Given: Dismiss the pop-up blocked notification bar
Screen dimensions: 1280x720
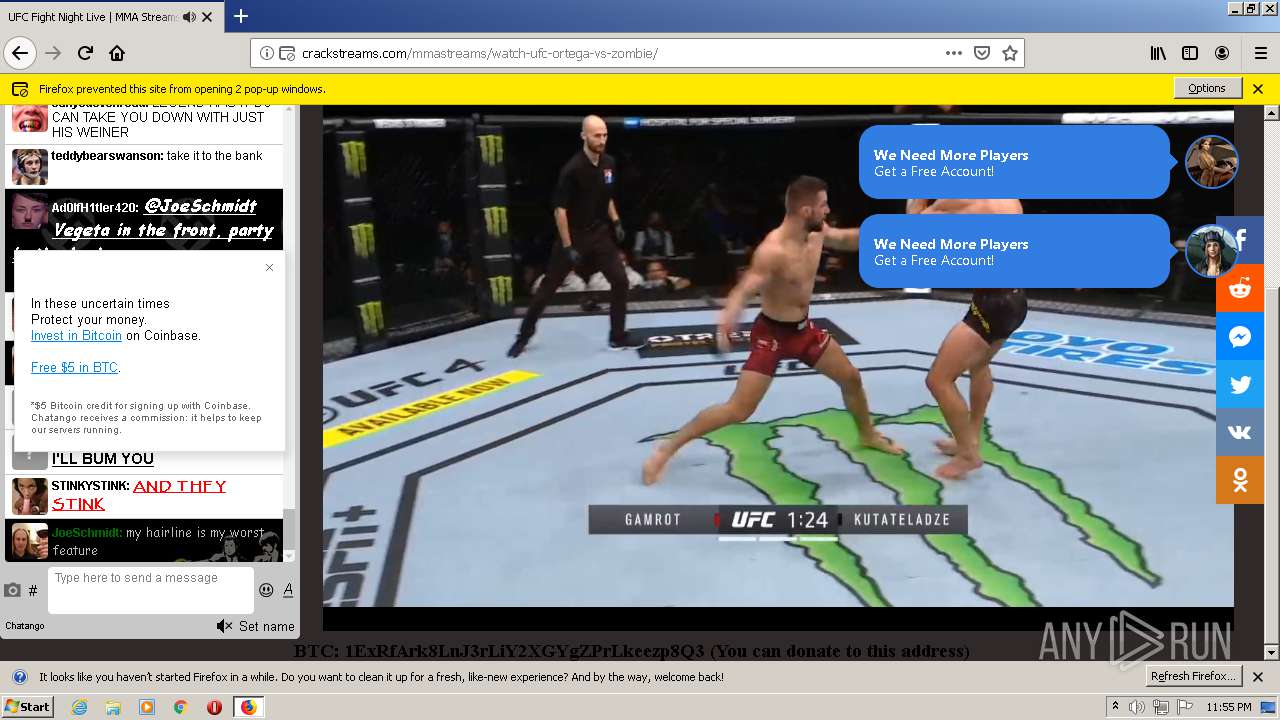Looking at the screenshot, I should (x=1258, y=88).
